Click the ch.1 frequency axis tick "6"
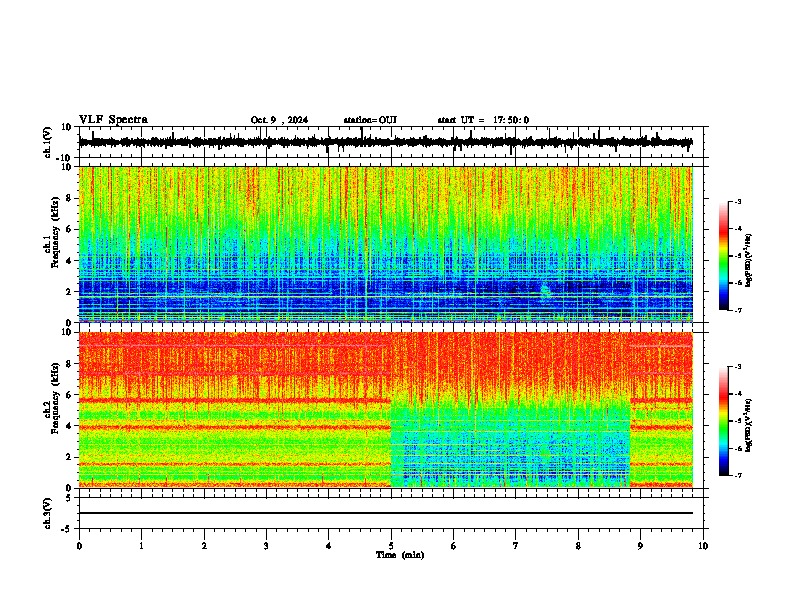This screenshot has height=612, width=792. click(70, 229)
